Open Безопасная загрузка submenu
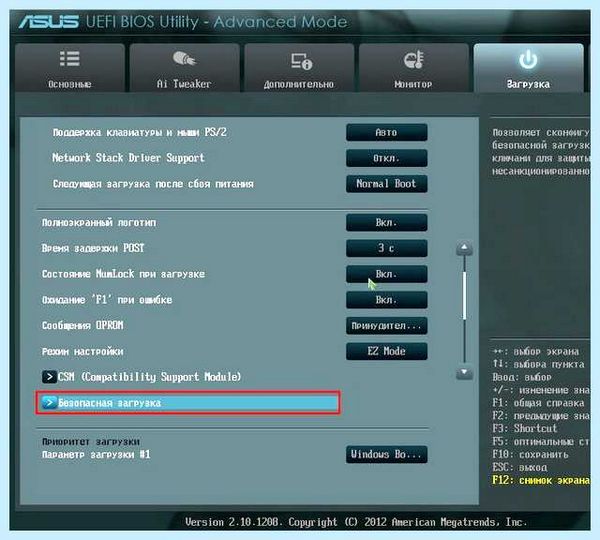600x540 pixels. click(x=188, y=403)
